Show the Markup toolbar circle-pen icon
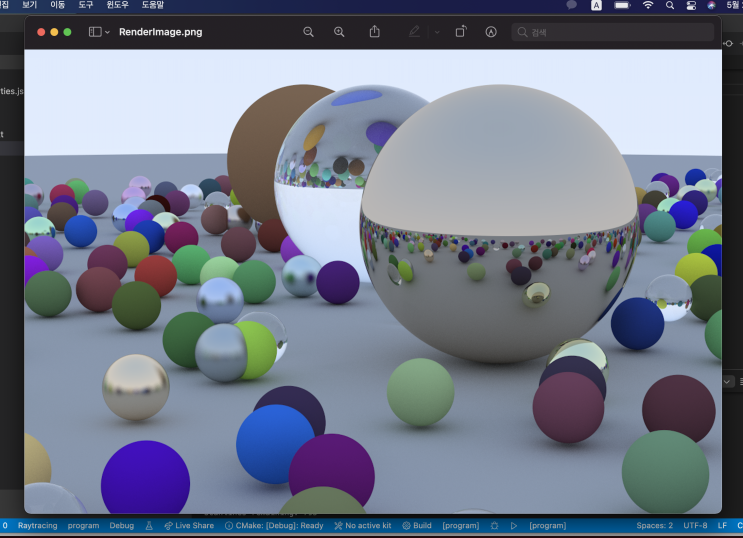 [491, 32]
